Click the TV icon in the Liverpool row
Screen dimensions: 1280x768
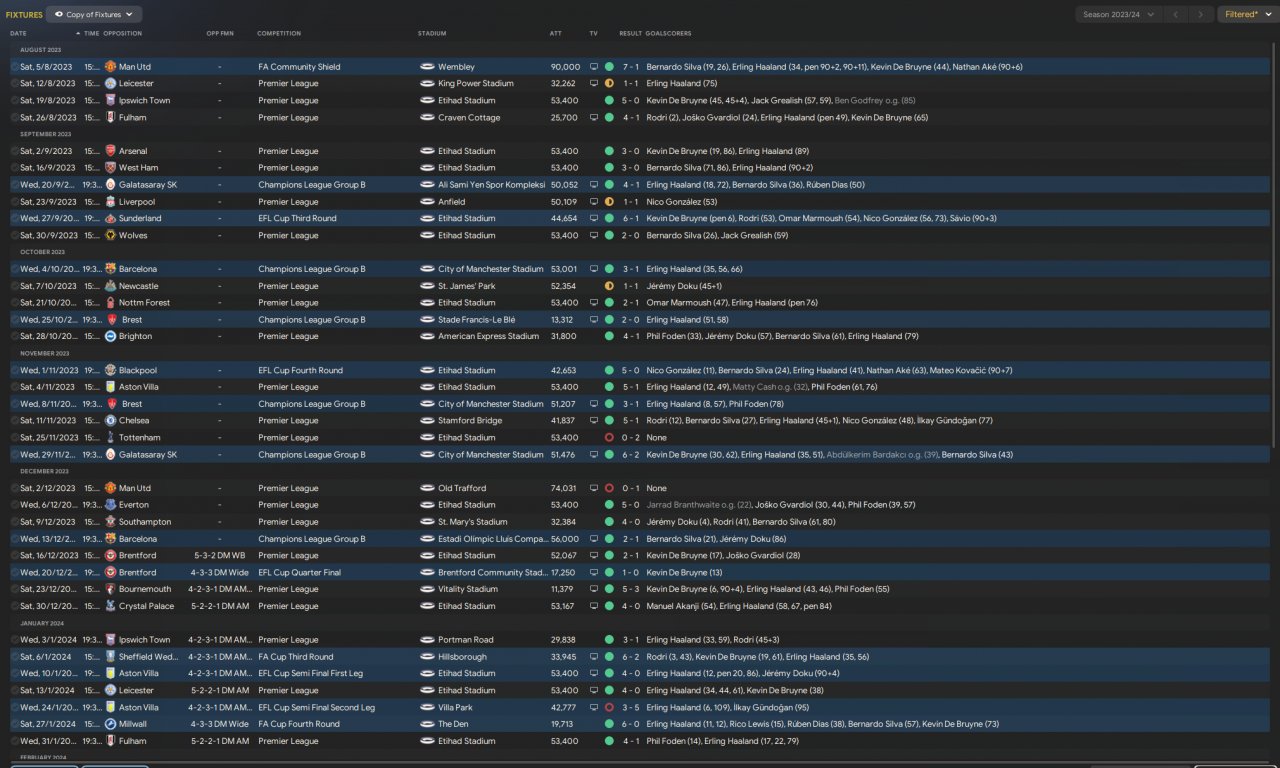pyautogui.click(x=594, y=202)
